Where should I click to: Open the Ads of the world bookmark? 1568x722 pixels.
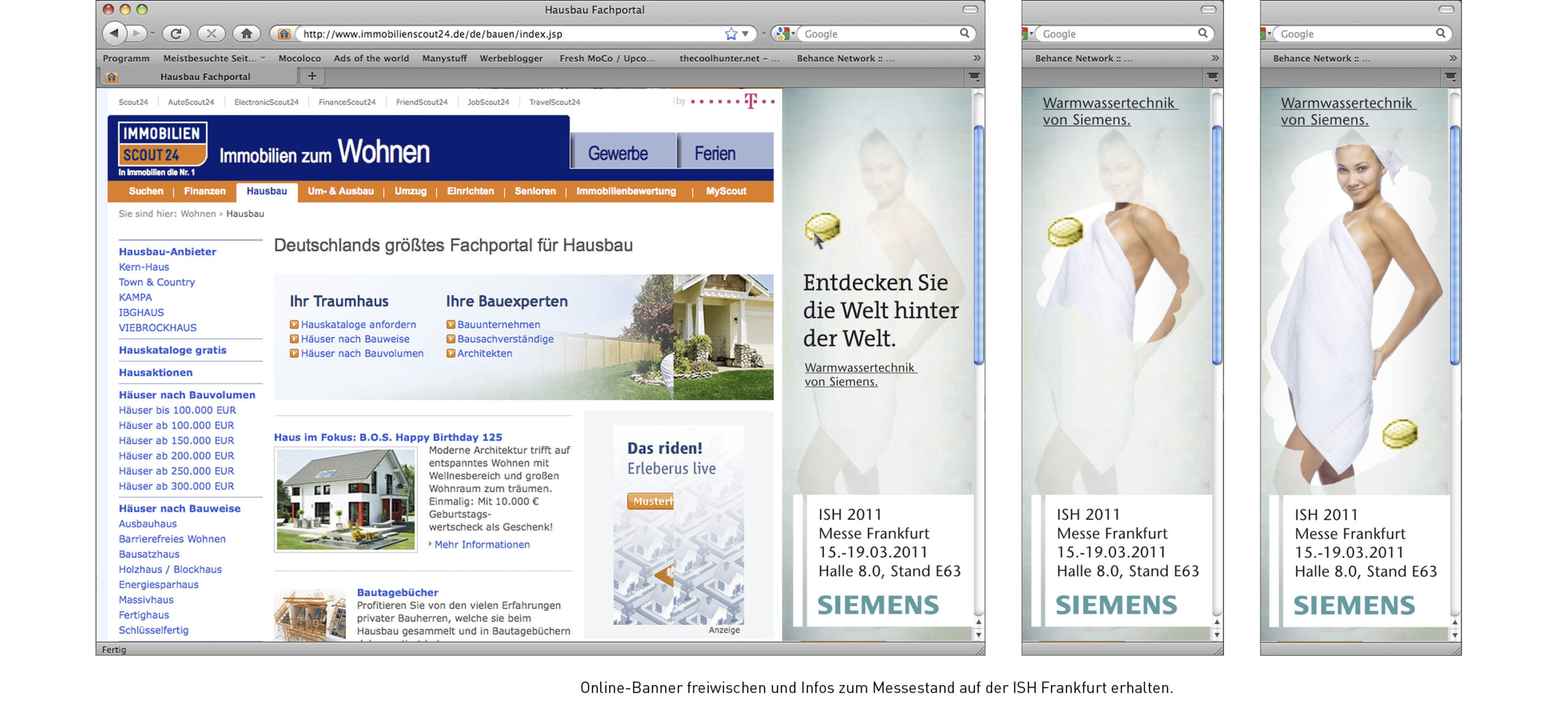371,58
